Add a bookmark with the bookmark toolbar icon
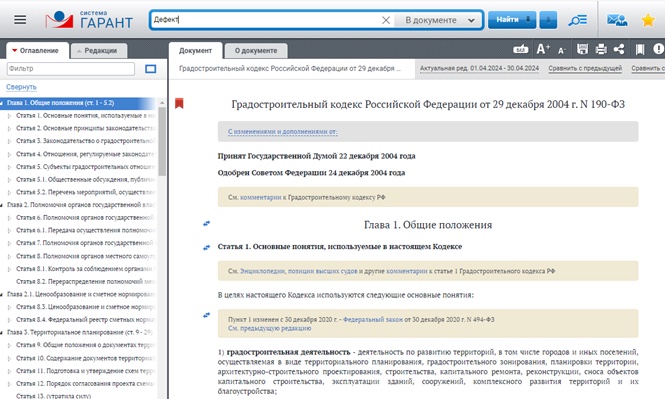Image resolution: width=665 pixels, height=399 pixels. point(640,50)
